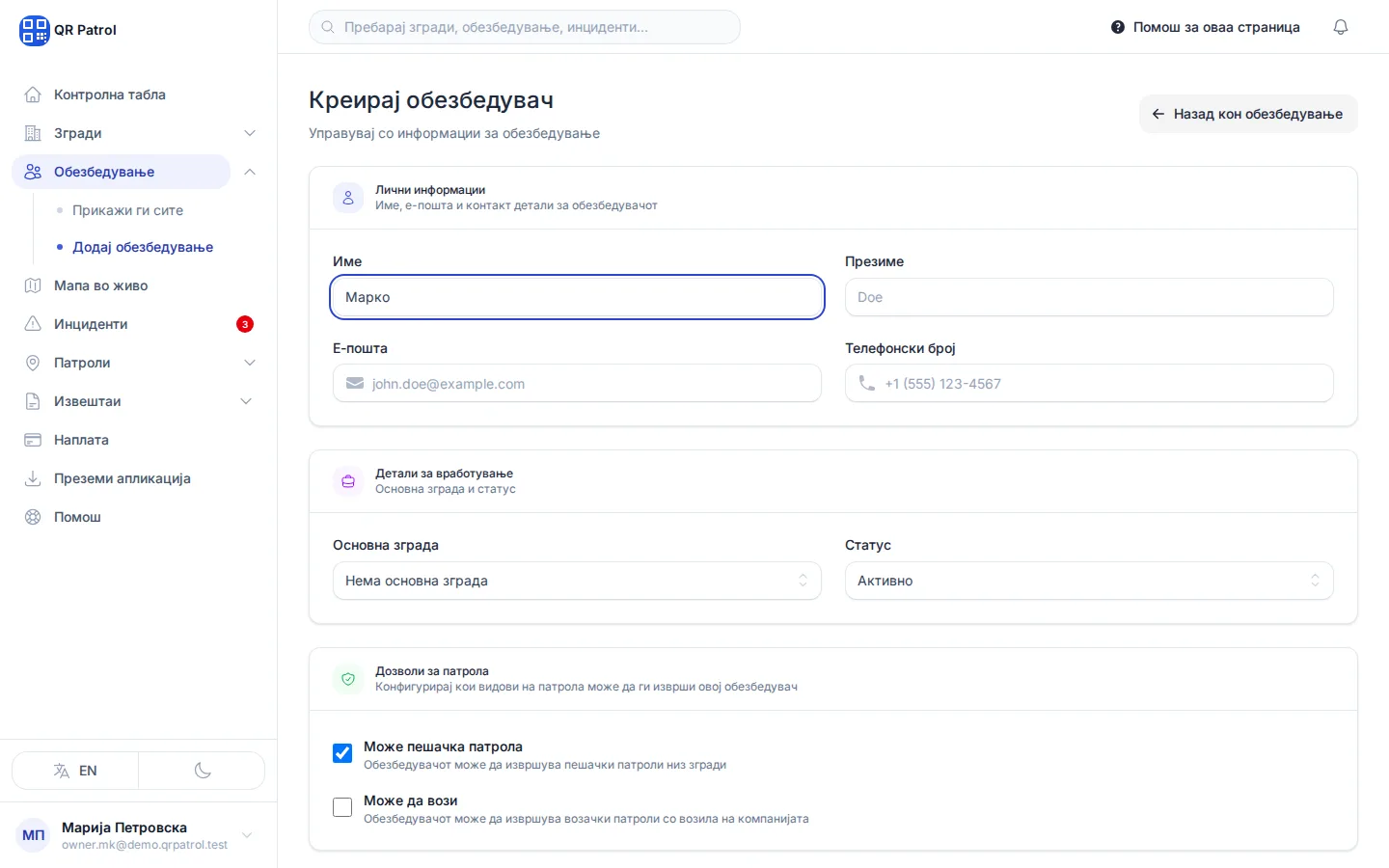
Task: Switch language with the EN button
Action: tap(75, 771)
